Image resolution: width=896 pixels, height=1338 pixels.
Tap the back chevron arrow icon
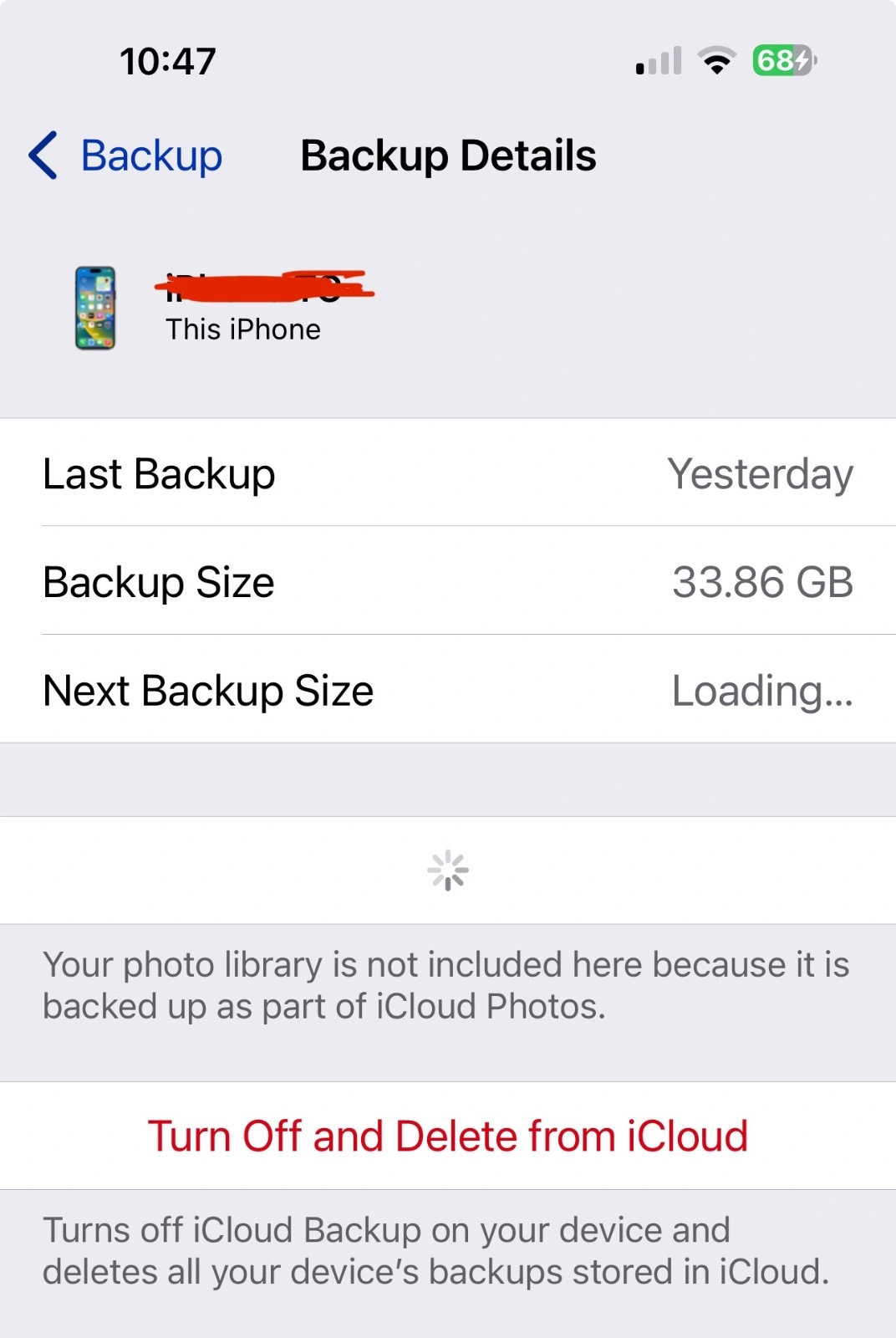43,156
